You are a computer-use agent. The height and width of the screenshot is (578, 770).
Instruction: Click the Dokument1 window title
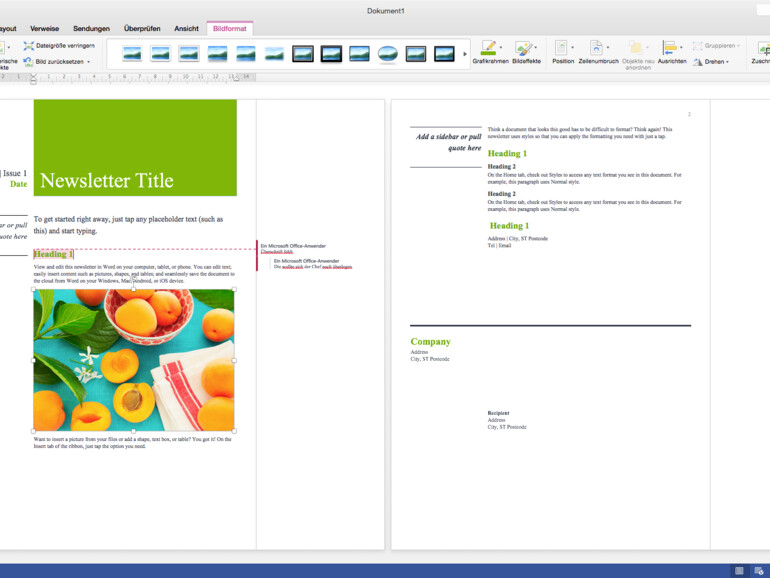[385, 11]
